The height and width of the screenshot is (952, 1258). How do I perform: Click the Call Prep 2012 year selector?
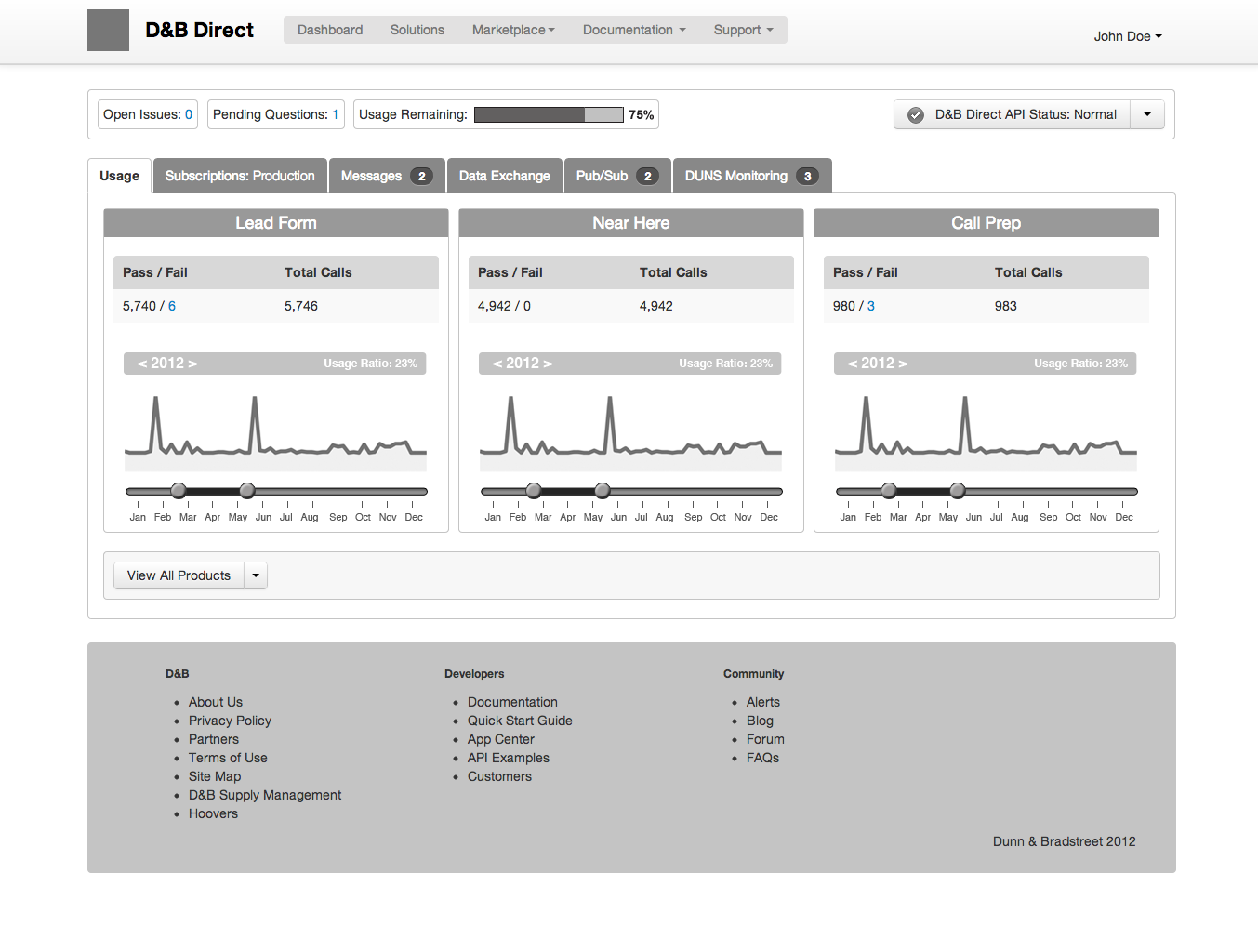(878, 364)
